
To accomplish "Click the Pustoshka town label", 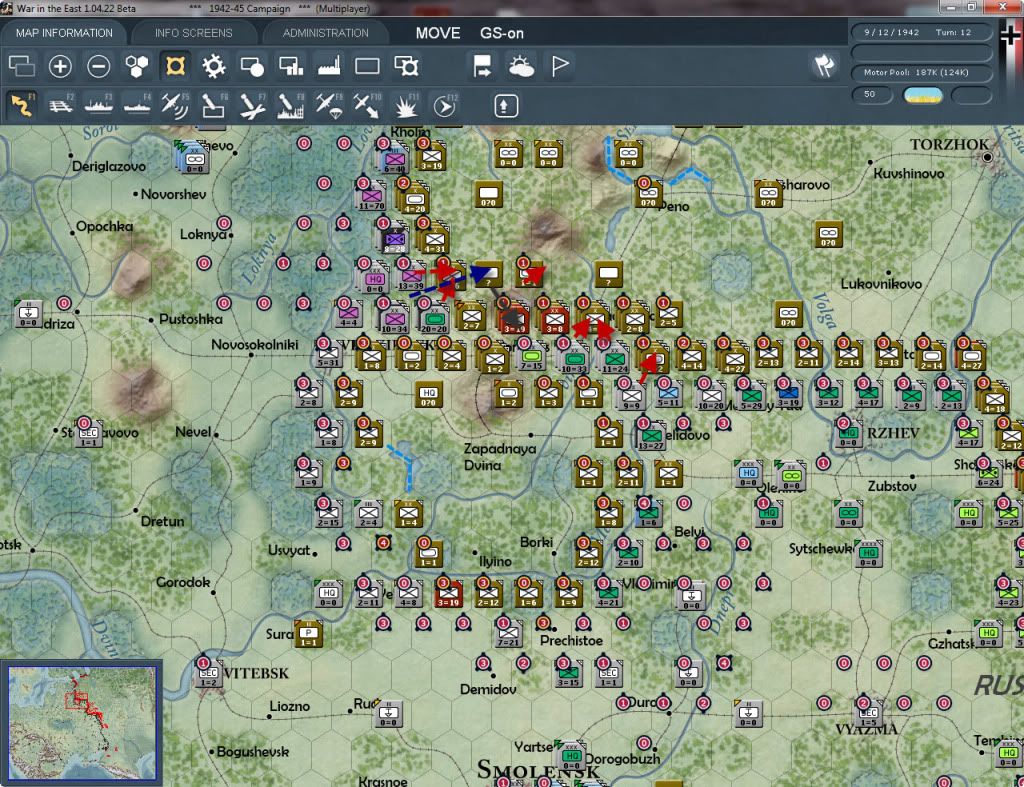I will coord(191,319).
